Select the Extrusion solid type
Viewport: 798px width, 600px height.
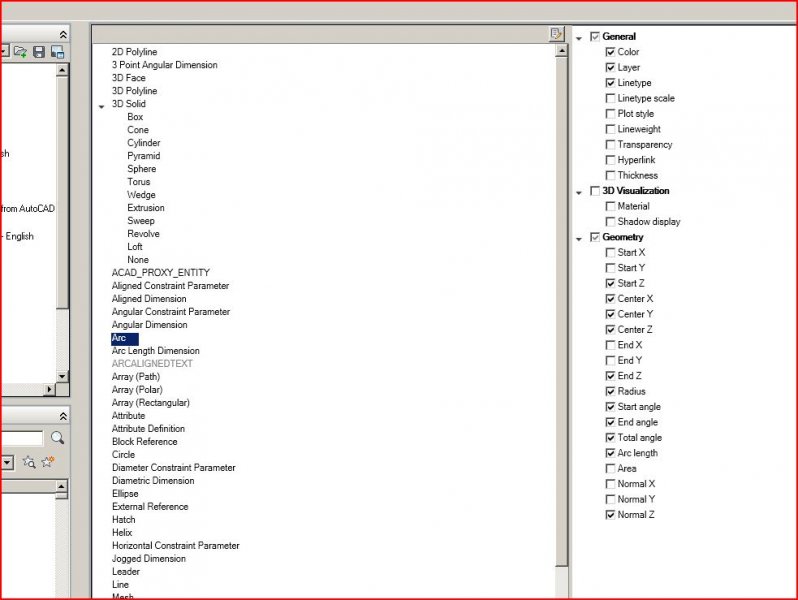tap(146, 208)
